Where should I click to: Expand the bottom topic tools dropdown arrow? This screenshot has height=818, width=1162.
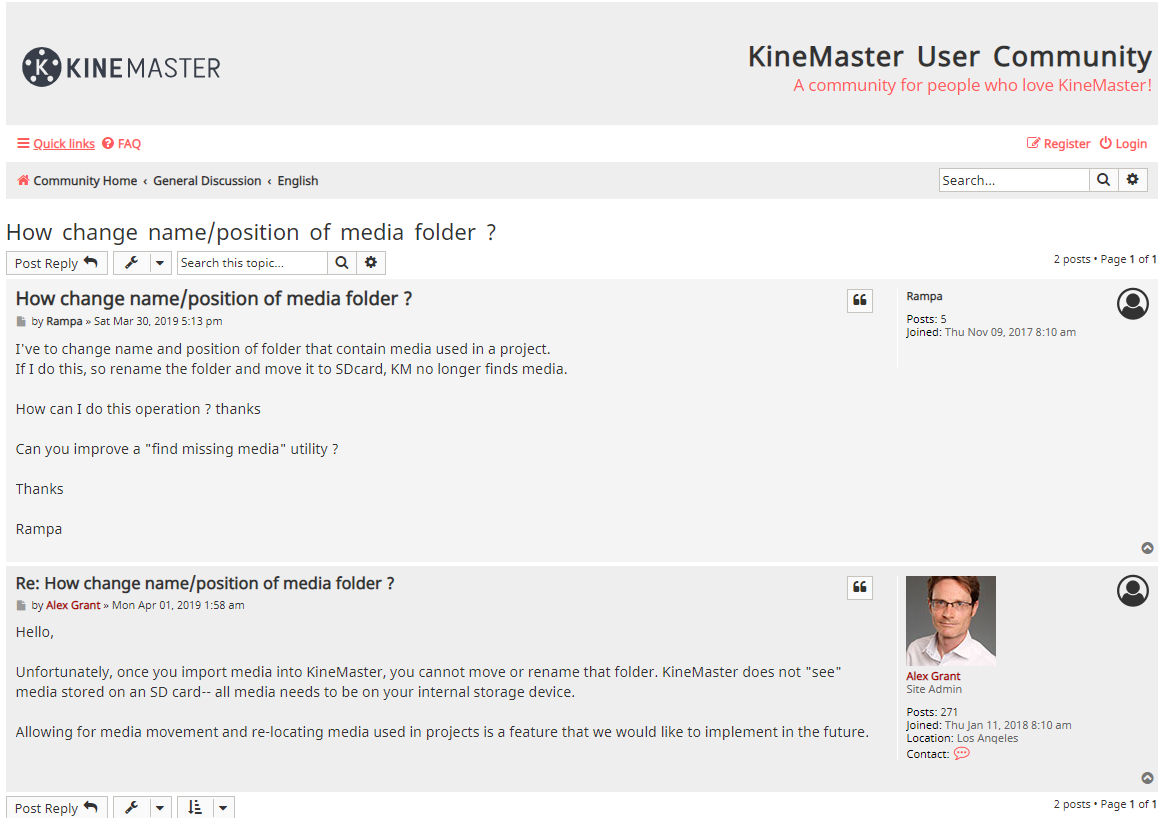[x=160, y=807]
